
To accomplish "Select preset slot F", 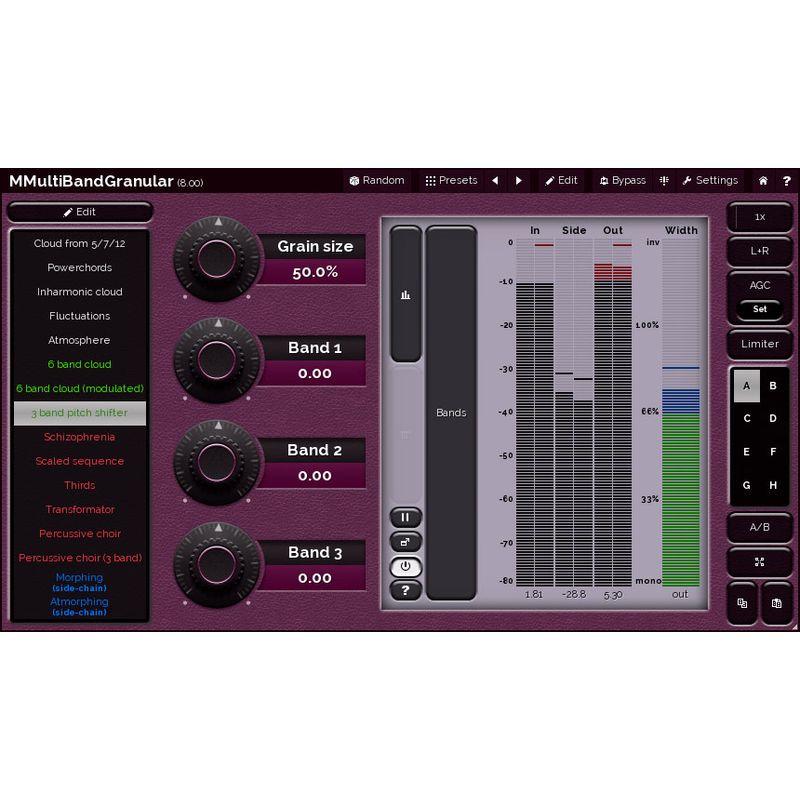I will coord(773,452).
